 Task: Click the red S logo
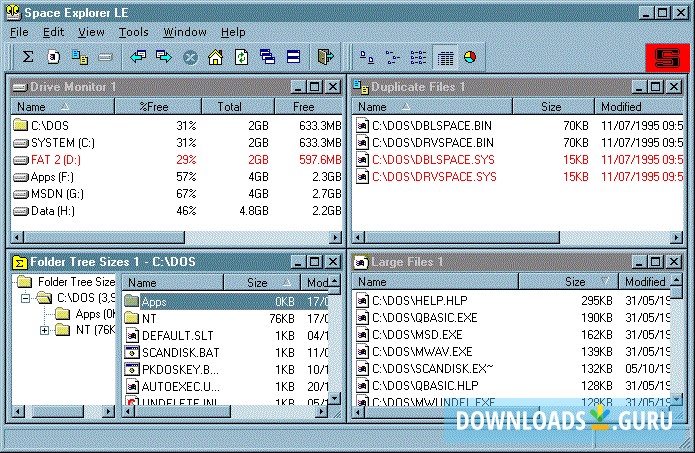[x=668, y=58]
